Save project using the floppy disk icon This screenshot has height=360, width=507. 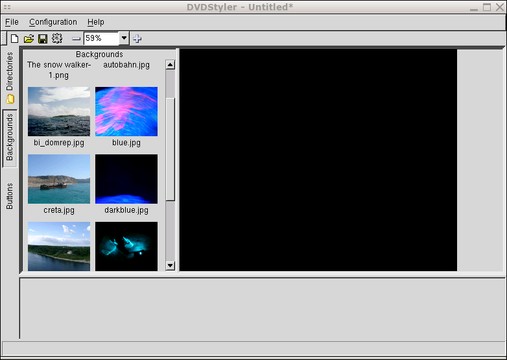(43, 39)
